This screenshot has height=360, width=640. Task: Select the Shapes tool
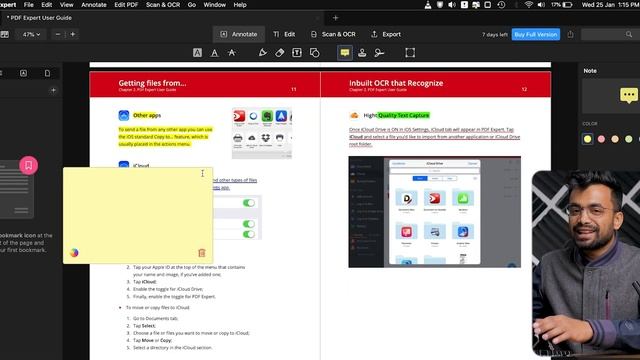314,53
